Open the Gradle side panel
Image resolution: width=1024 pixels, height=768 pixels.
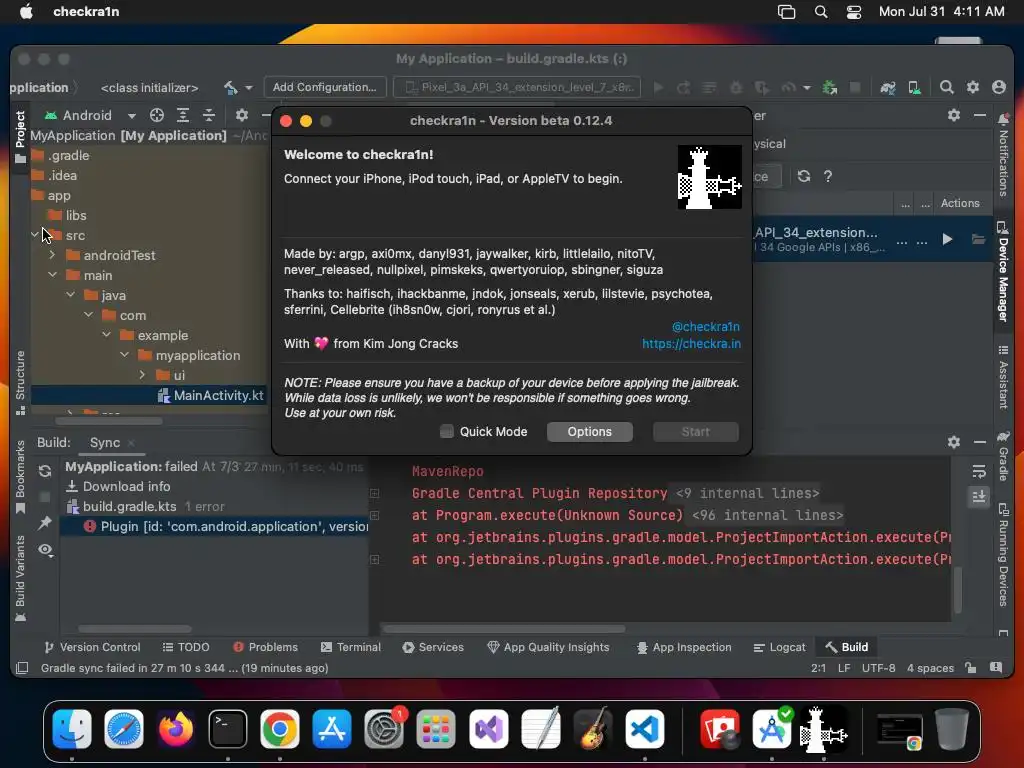pyautogui.click(x=1003, y=455)
